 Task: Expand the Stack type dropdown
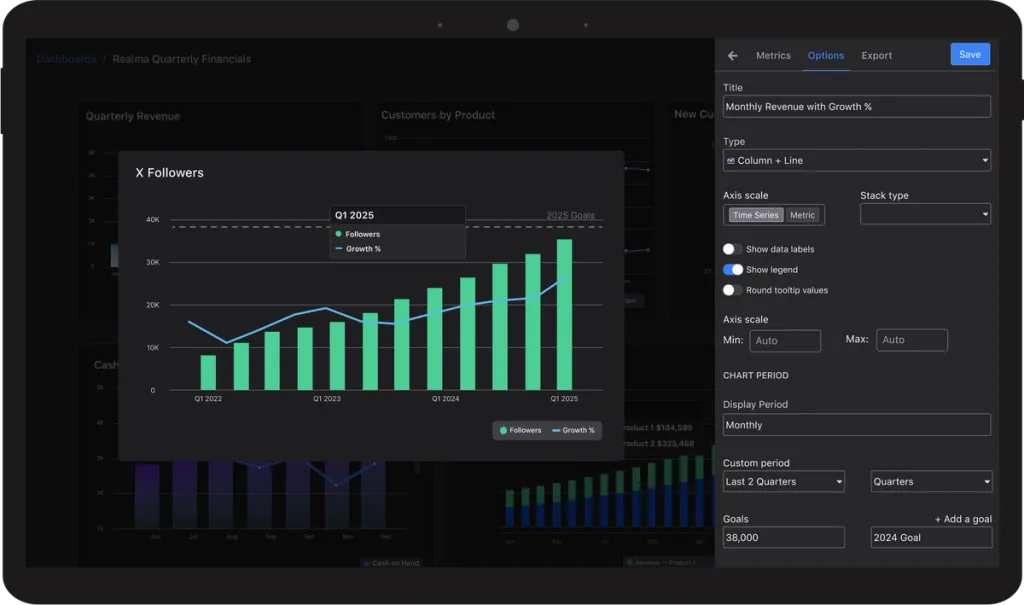[925, 214]
